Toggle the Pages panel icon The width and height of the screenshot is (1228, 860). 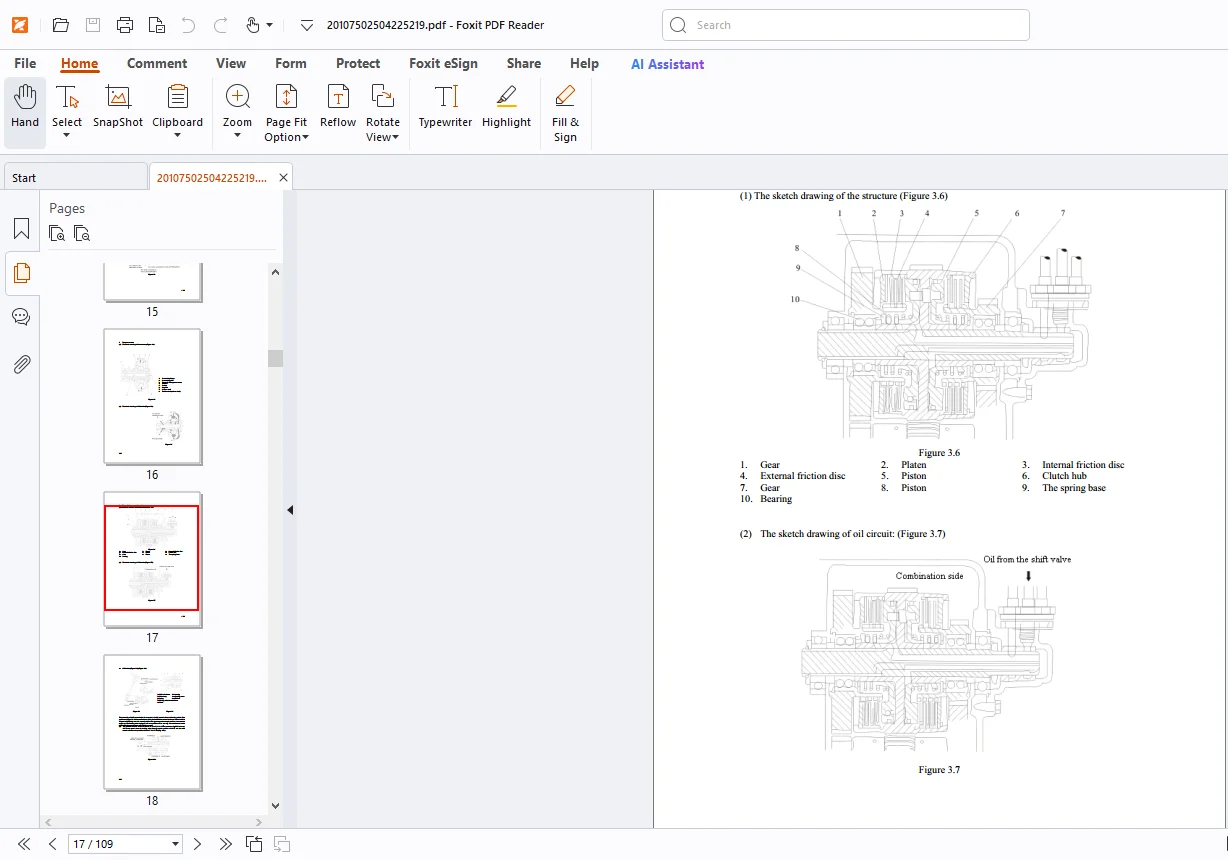(21, 273)
